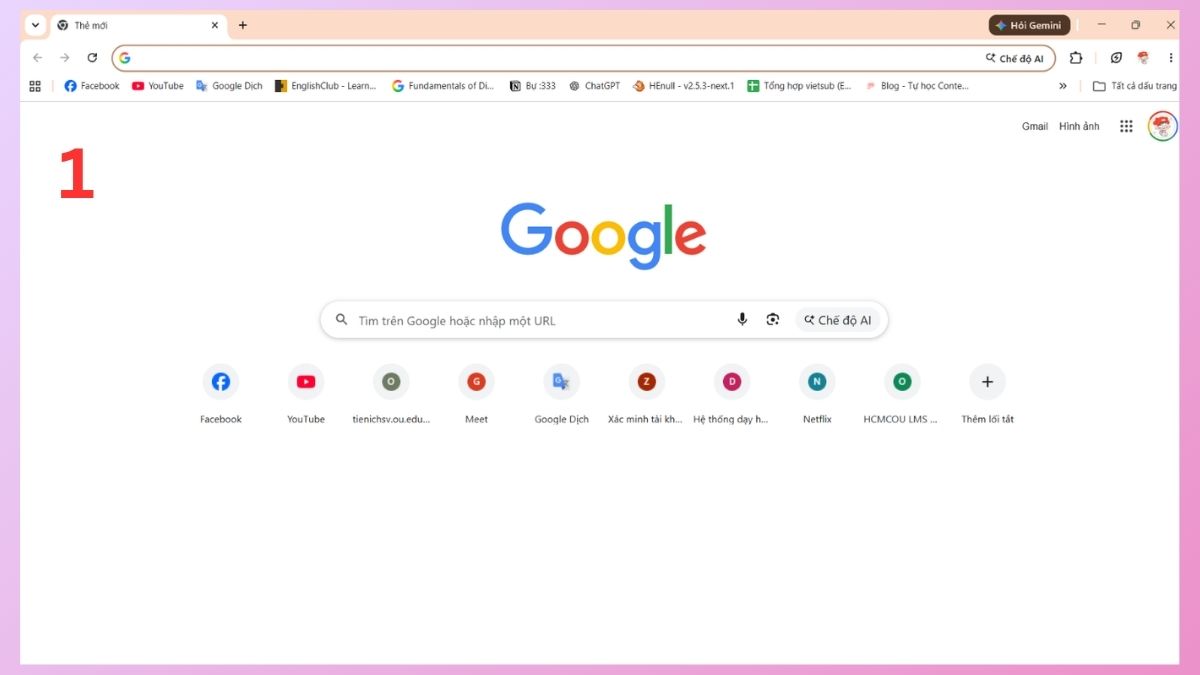Close the 'Thẻ mới' tab
This screenshot has height=675, width=1200.
point(214,25)
